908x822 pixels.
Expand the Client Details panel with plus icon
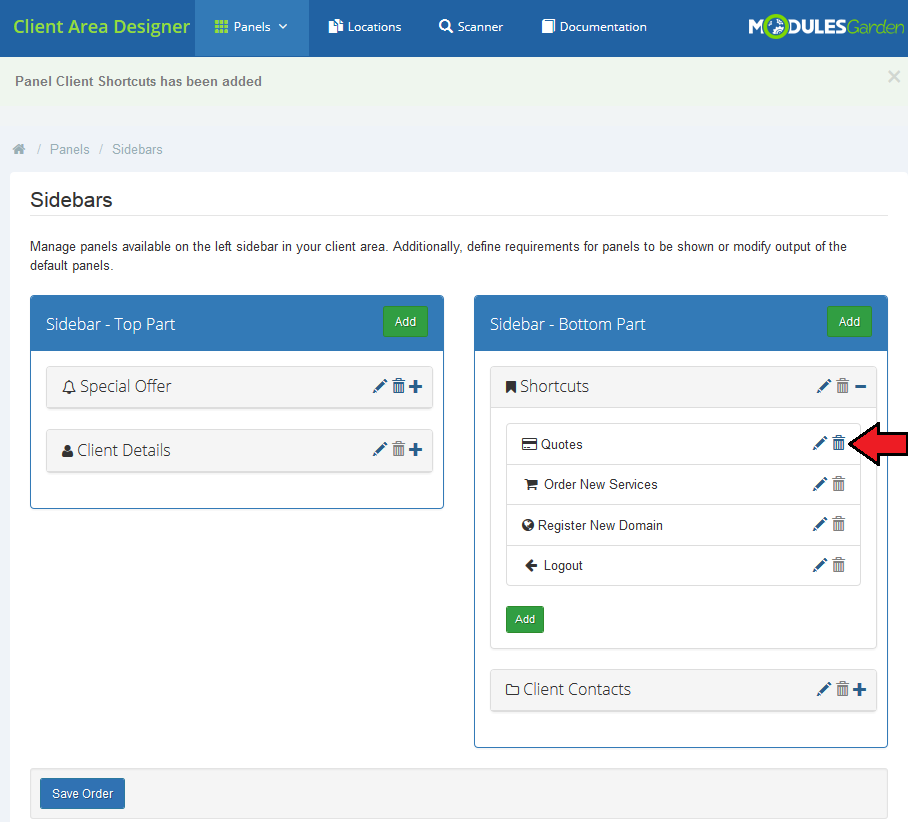click(x=415, y=450)
